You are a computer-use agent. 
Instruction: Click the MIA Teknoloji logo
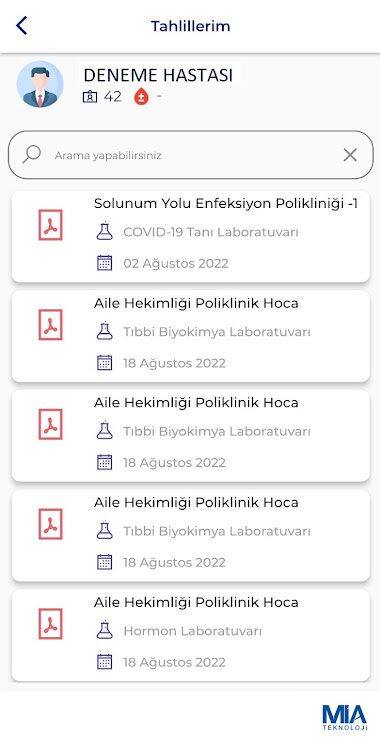(345, 717)
